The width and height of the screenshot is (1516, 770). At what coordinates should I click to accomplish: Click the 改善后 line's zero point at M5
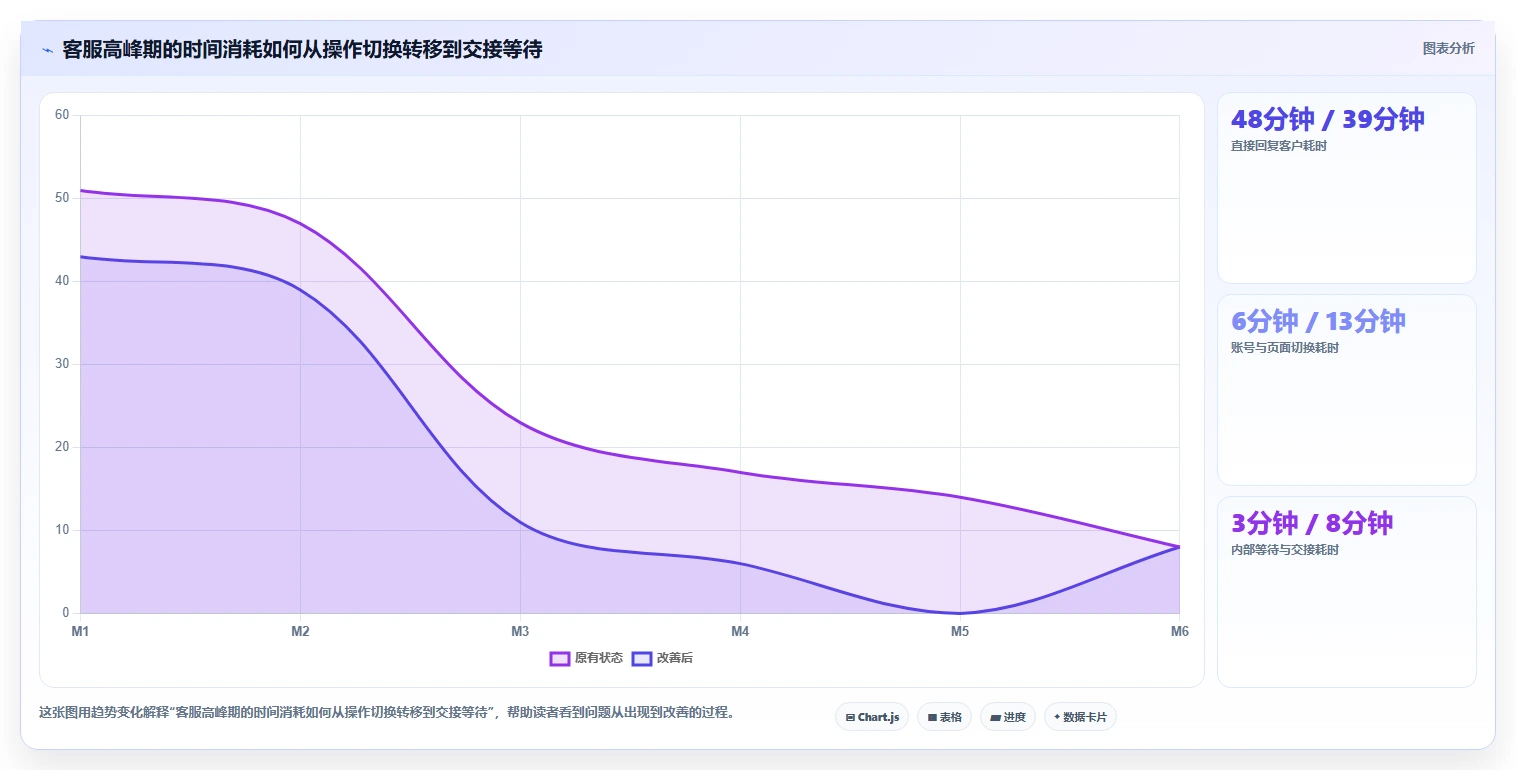pyautogui.click(x=960, y=613)
